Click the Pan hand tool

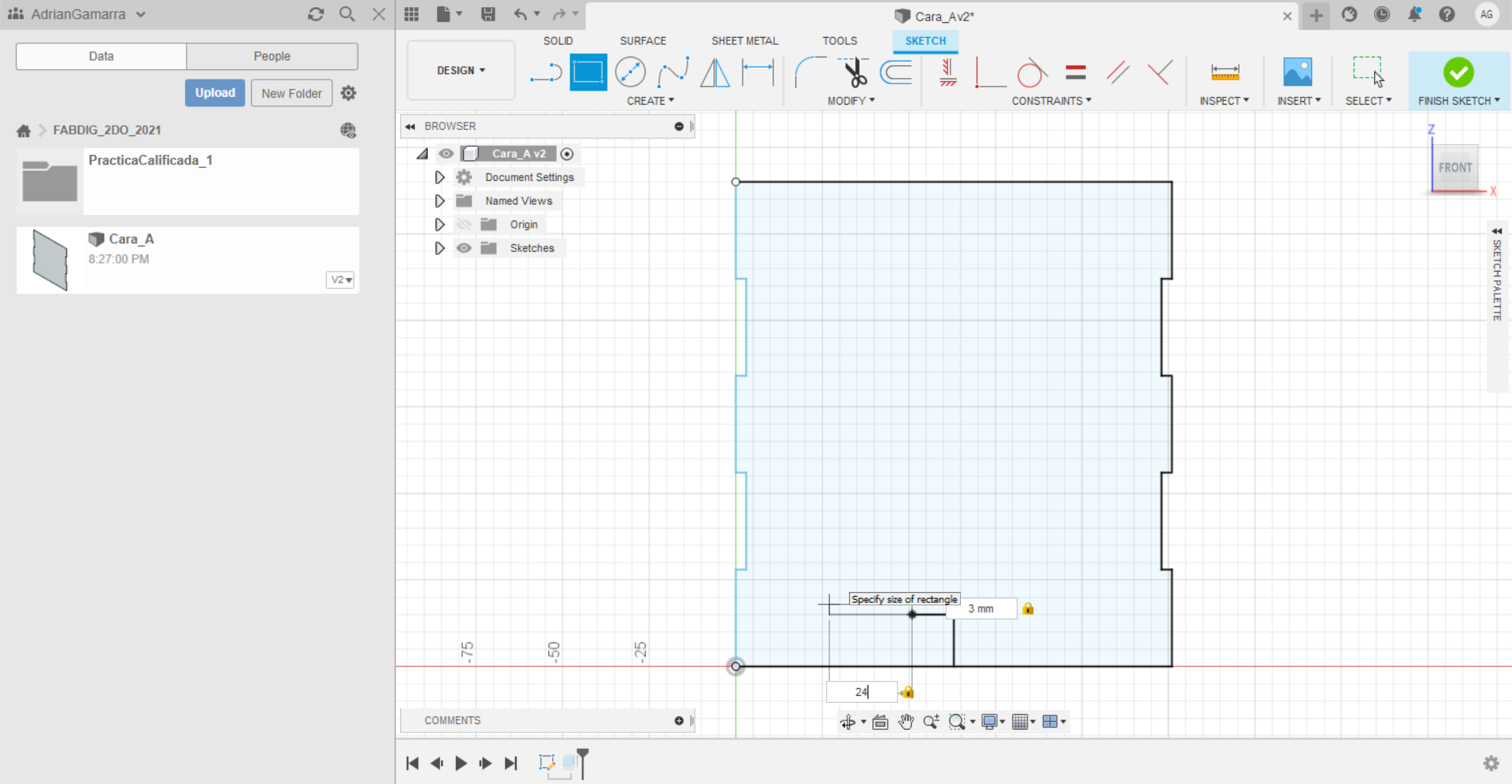(x=906, y=722)
